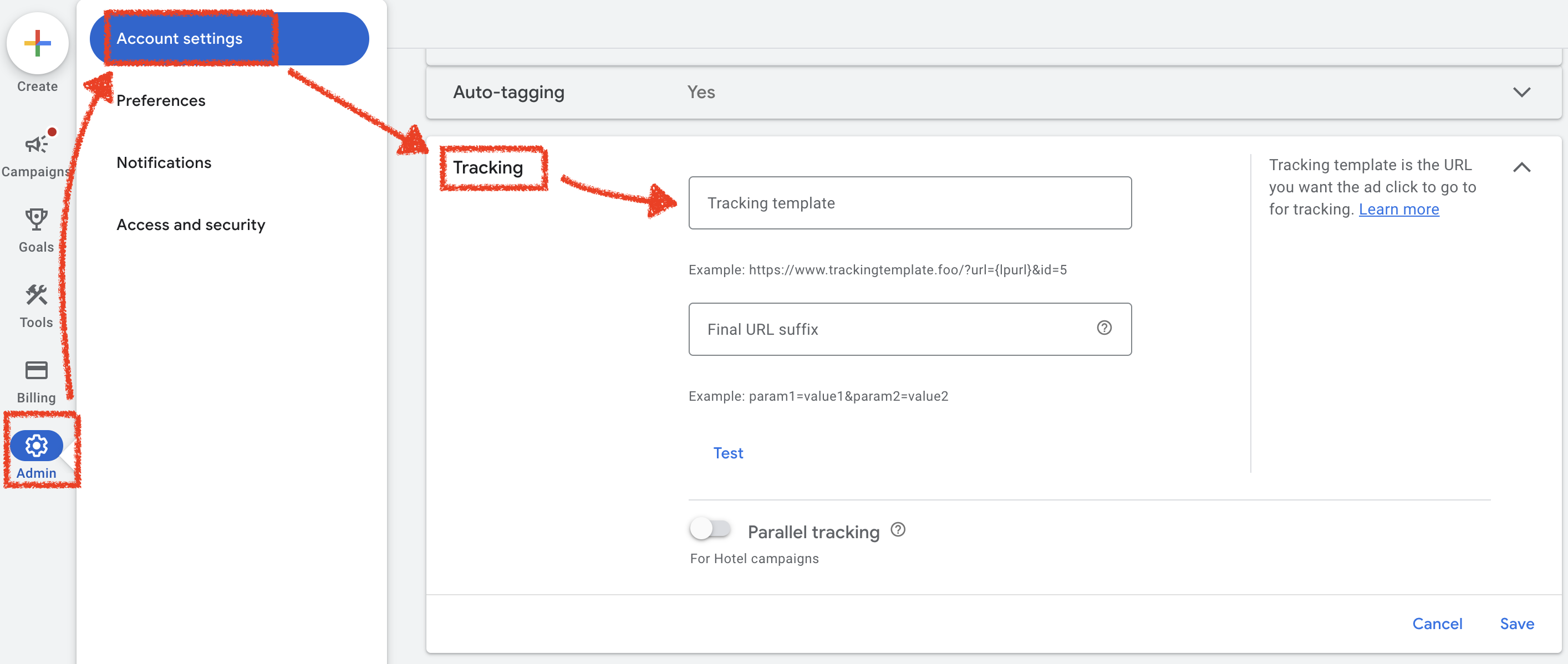Open Preferences menu item
The height and width of the screenshot is (664, 1568).
[x=161, y=100]
